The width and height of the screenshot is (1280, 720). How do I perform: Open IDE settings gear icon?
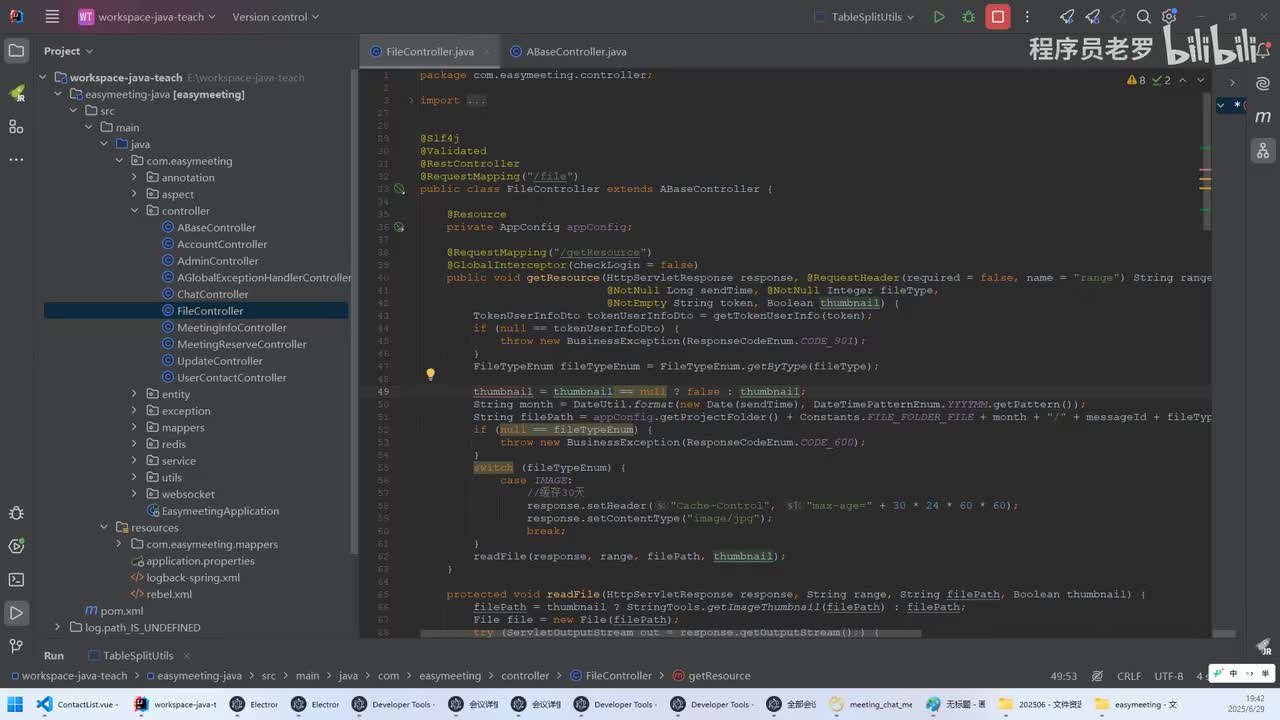[1169, 17]
